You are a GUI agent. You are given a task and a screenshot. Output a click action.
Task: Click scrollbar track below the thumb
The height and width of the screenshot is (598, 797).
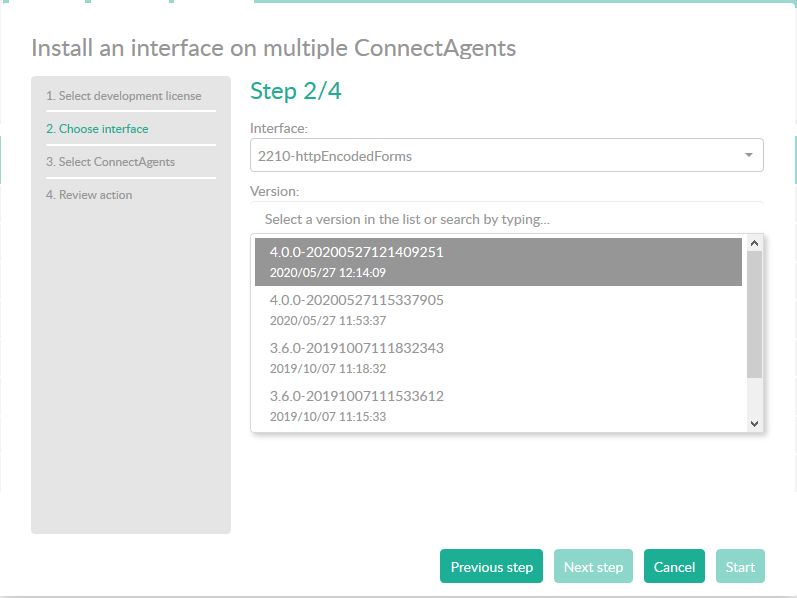(755, 398)
